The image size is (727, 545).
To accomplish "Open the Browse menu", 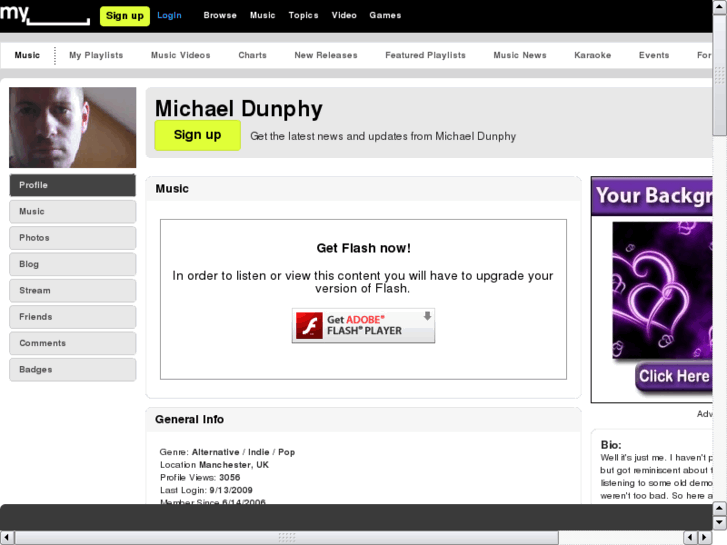I will pyautogui.click(x=220, y=15).
